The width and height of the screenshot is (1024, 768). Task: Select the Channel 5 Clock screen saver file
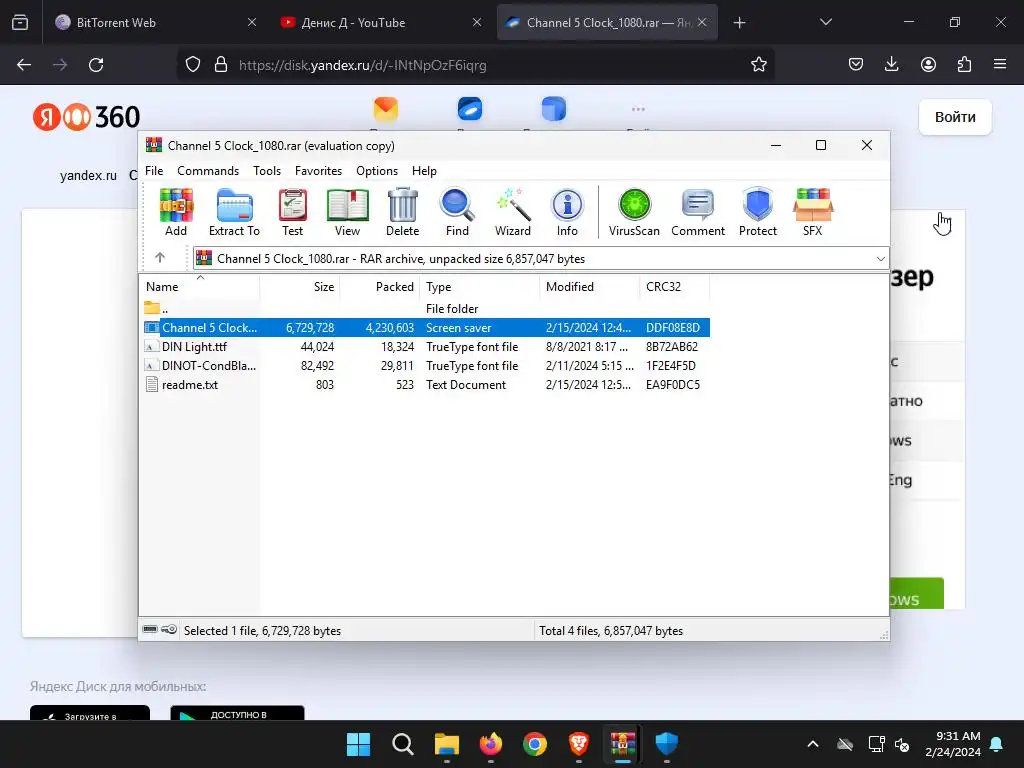pos(424,327)
